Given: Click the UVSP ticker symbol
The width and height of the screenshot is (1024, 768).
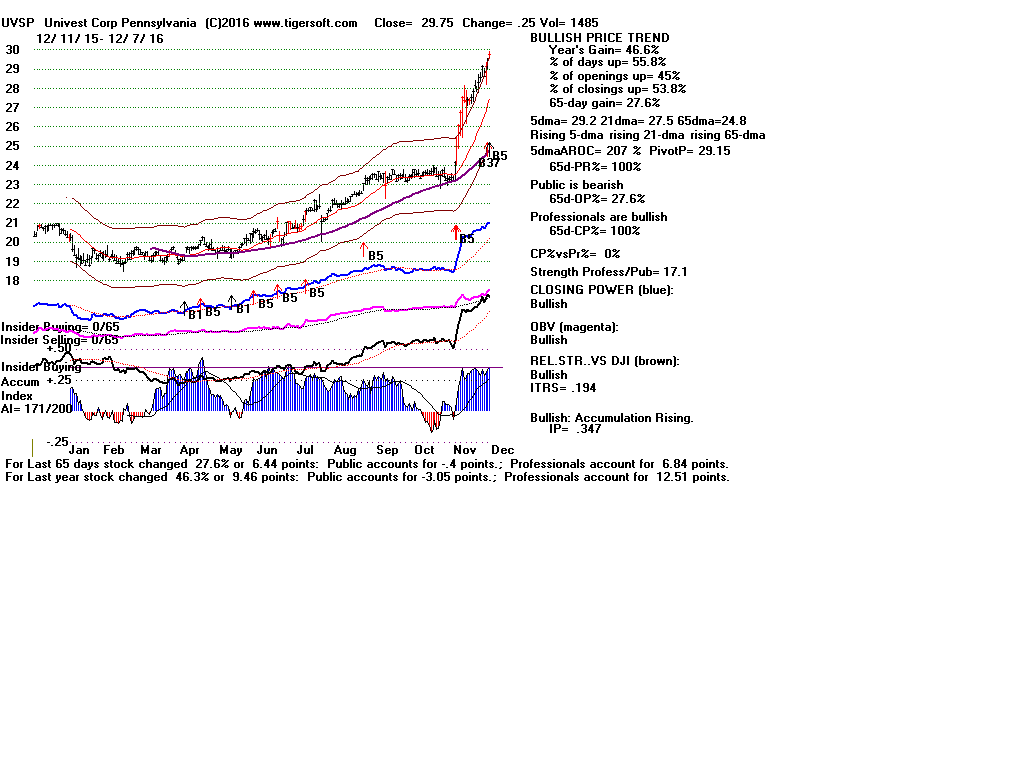Looking at the screenshot, I should (19, 23).
